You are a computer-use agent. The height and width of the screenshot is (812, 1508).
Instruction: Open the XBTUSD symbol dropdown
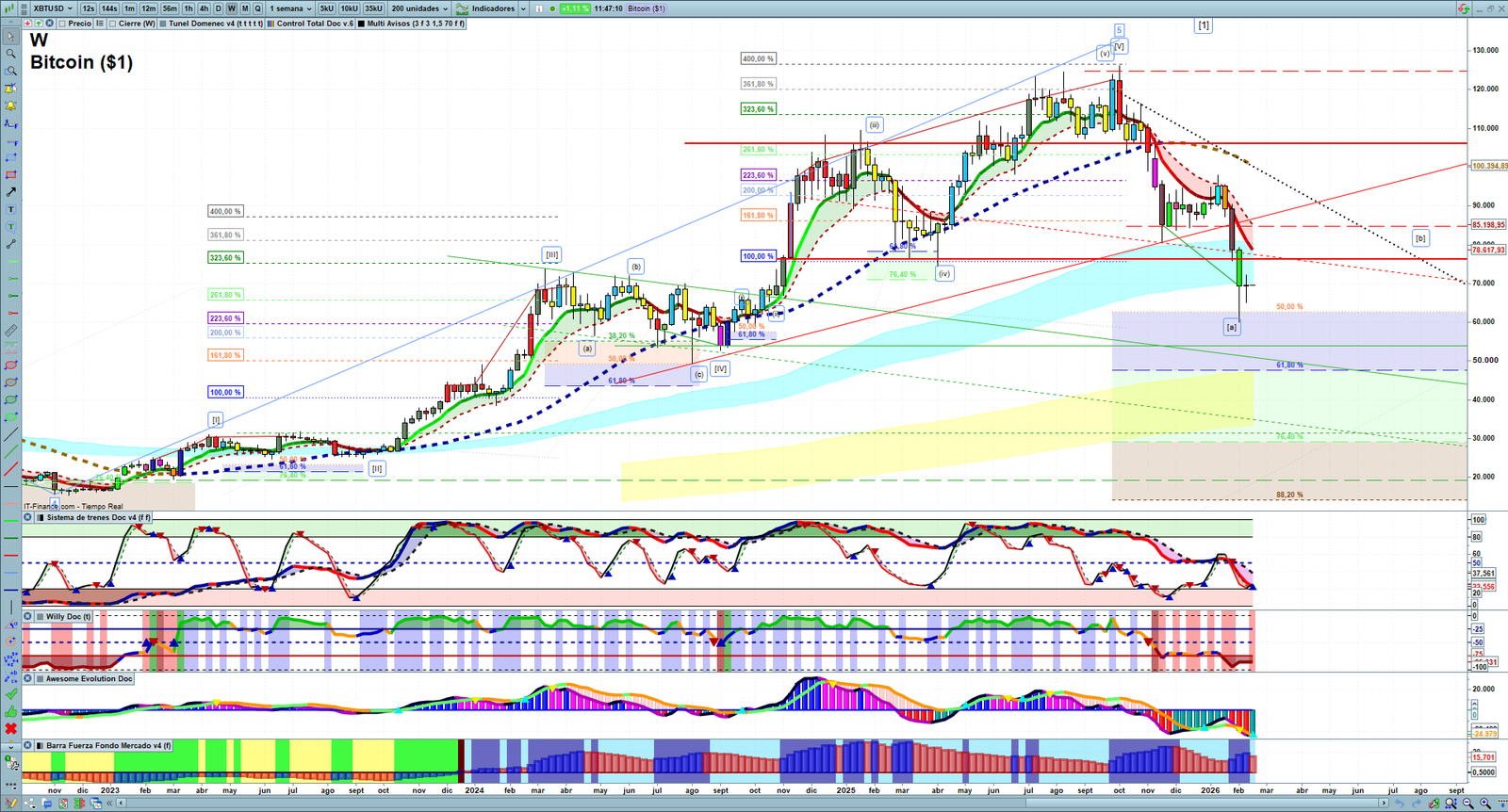[52, 8]
